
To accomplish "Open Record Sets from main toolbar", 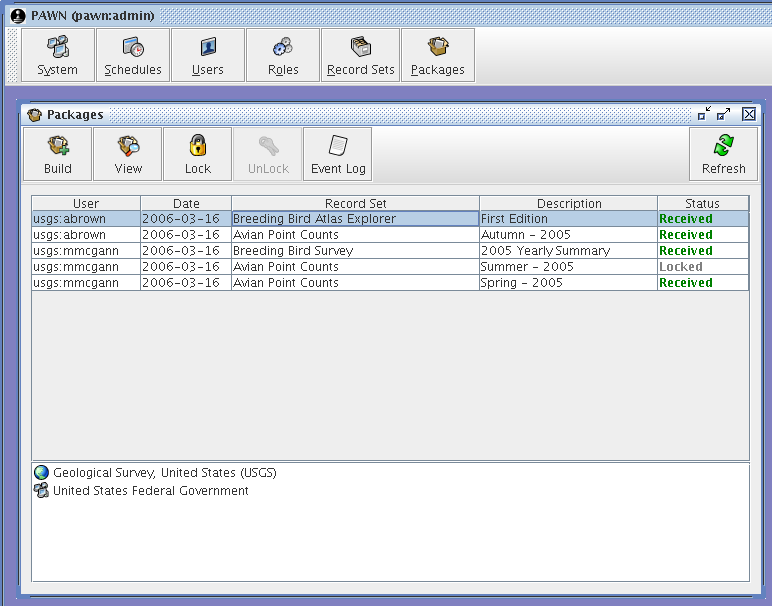I will 361,55.
